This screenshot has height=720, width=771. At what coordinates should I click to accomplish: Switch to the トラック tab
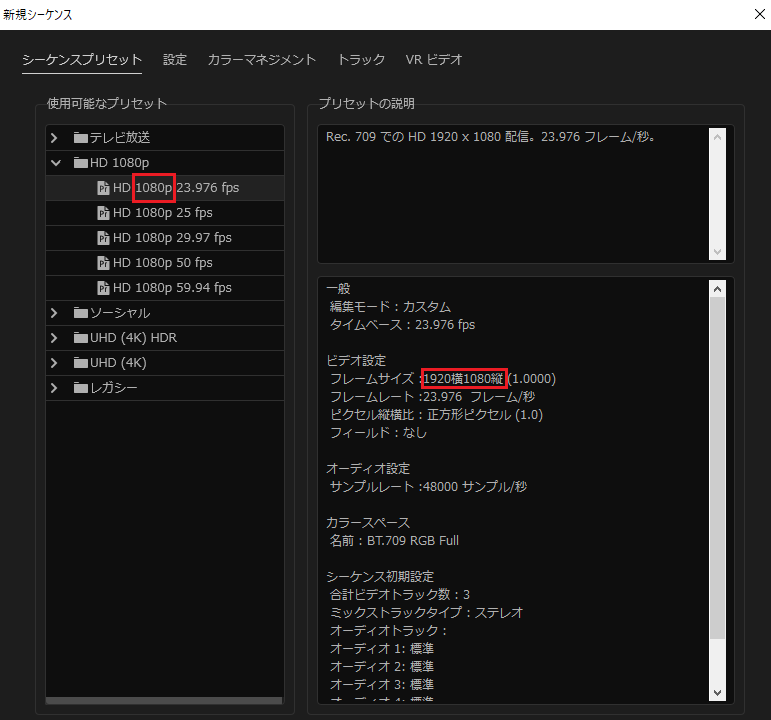(x=361, y=60)
